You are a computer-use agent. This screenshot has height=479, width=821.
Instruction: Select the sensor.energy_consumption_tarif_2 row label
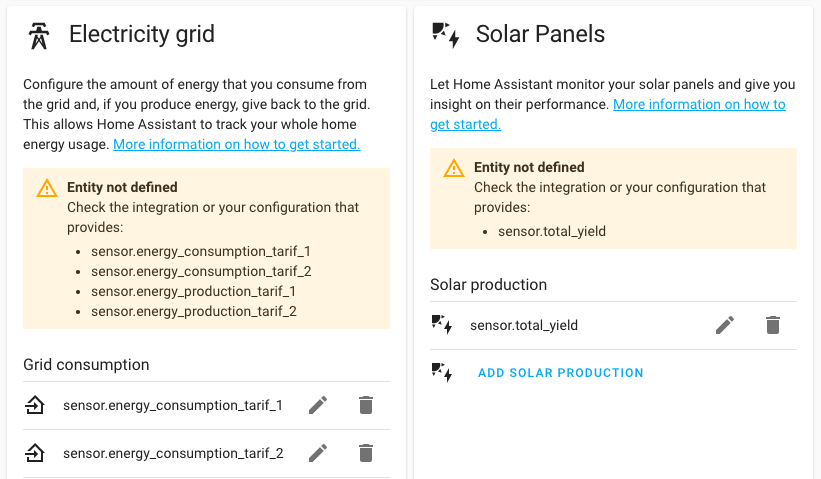point(172,453)
